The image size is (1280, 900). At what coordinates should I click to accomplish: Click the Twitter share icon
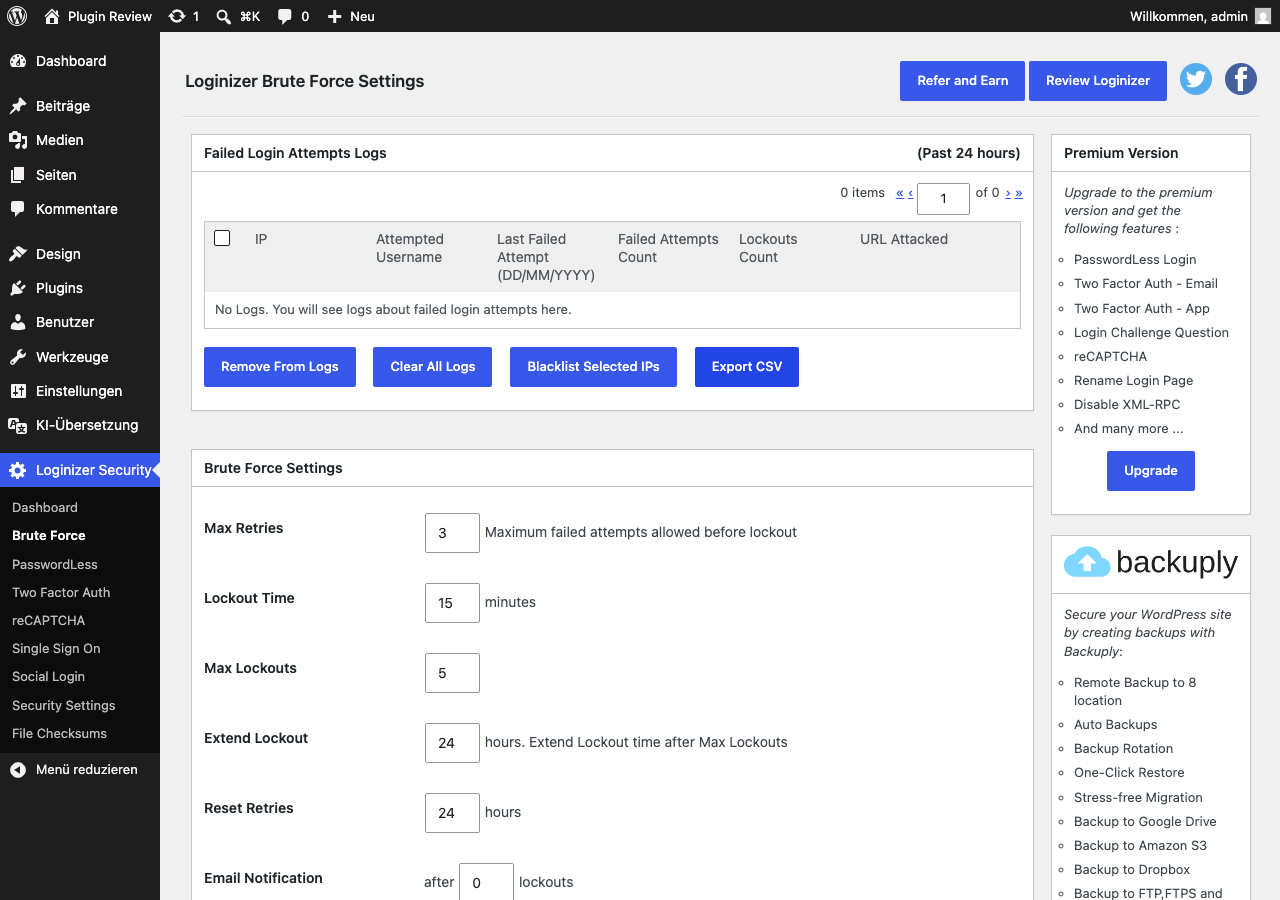tap(1196, 79)
